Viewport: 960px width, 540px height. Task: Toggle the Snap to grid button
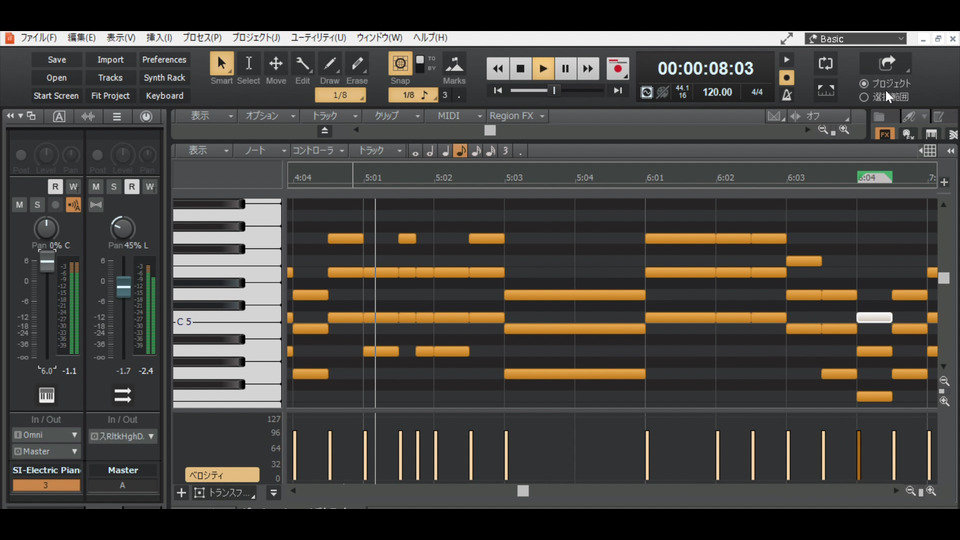tap(400, 64)
